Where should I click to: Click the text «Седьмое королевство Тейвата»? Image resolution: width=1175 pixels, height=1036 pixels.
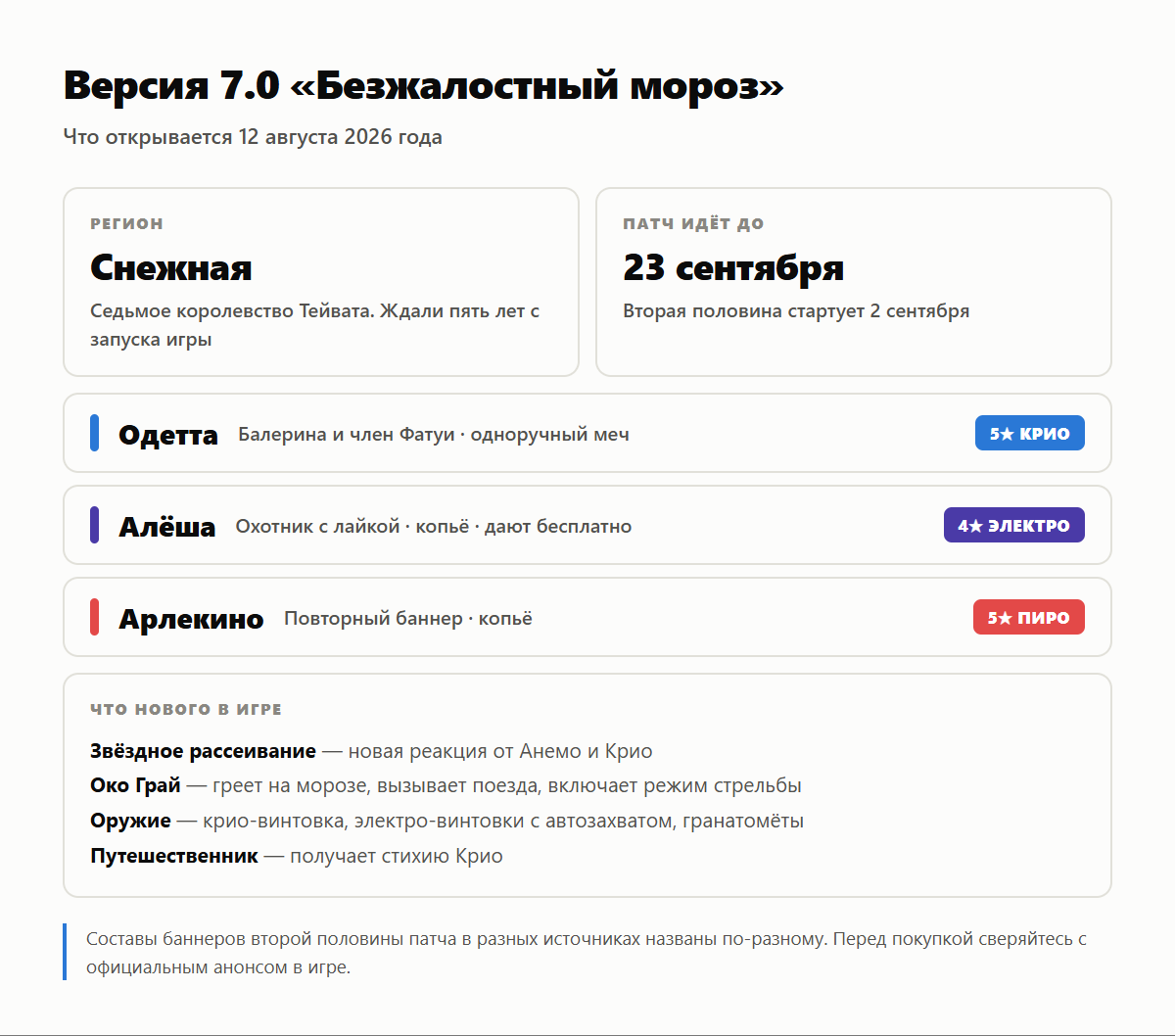(229, 311)
